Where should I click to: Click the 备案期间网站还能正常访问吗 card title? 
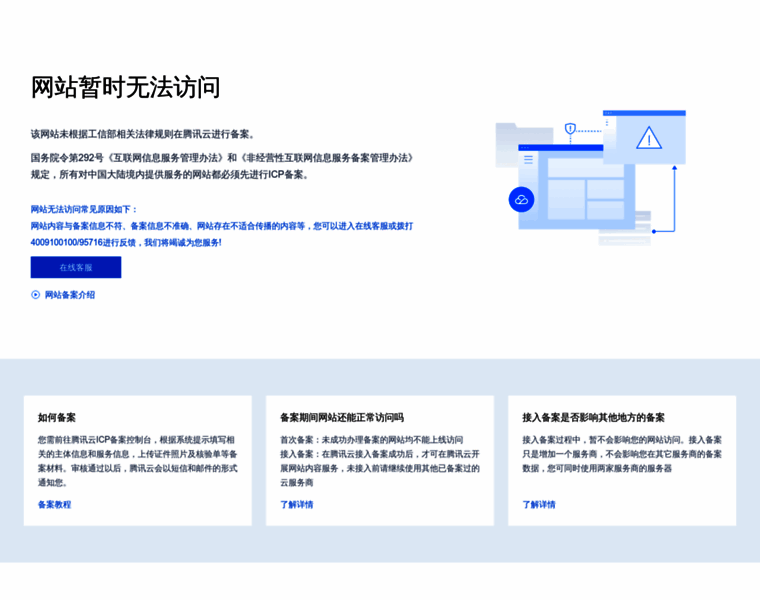coord(342,417)
